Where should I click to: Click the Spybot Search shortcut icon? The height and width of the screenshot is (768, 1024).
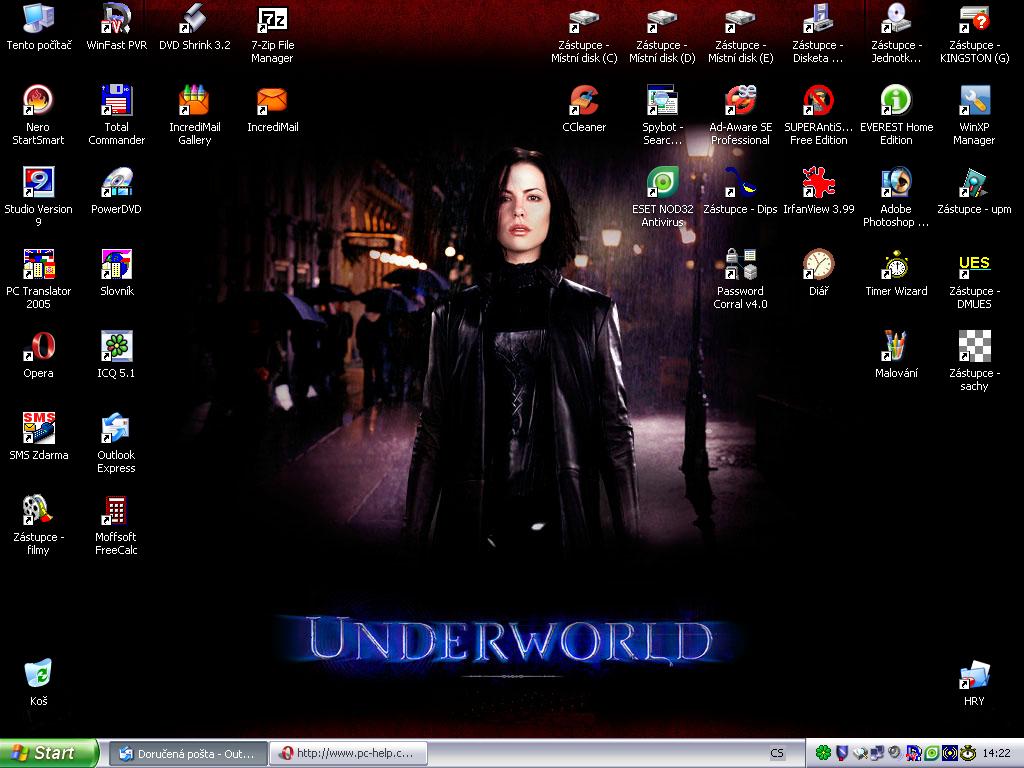[x=662, y=101]
